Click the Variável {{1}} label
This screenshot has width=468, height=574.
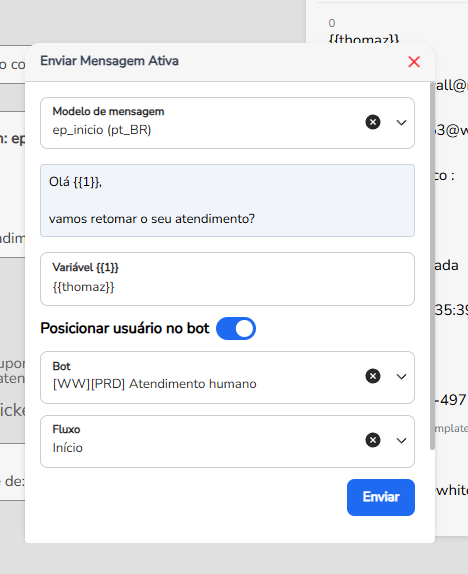coord(85,267)
